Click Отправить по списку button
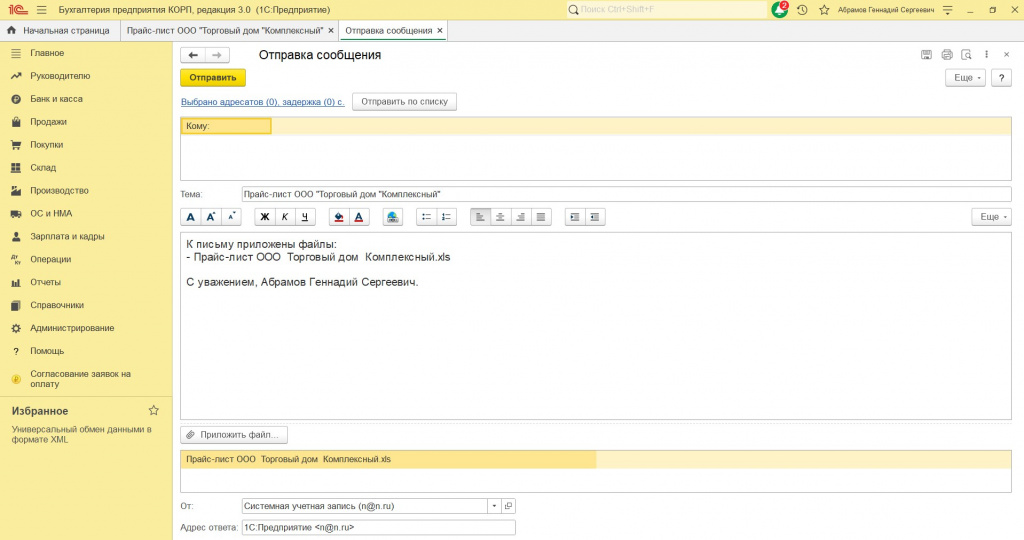Screen dimensions: 1024x540 click(404, 102)
